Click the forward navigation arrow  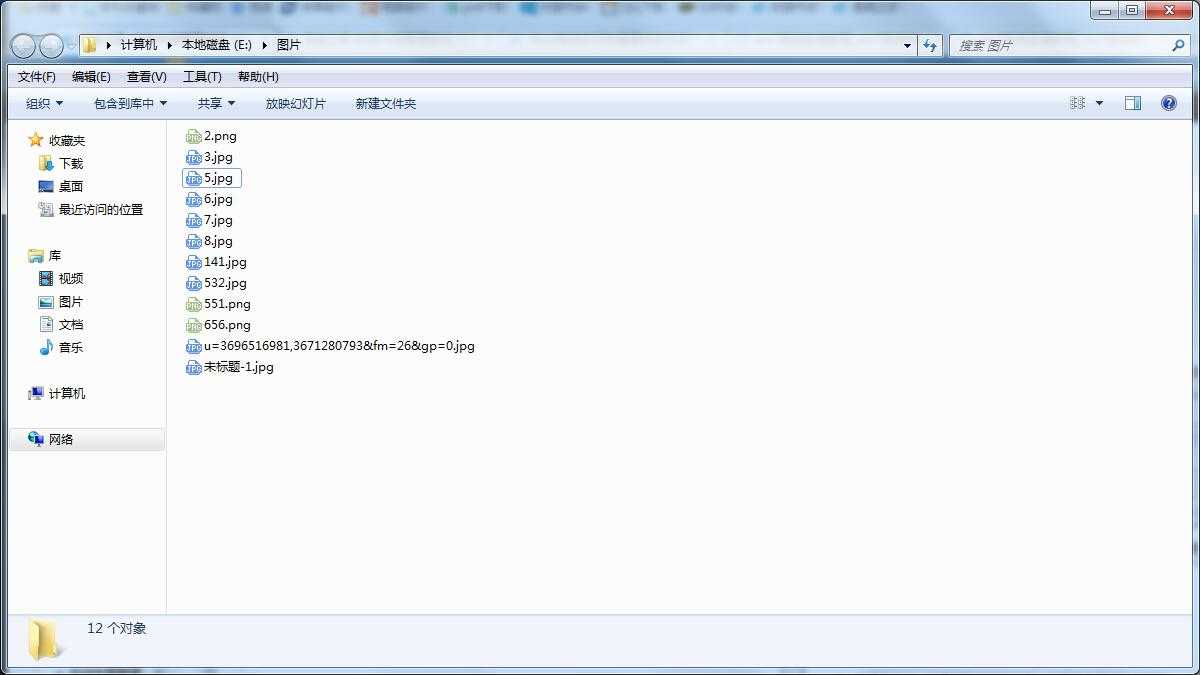(x=50, y=45)
